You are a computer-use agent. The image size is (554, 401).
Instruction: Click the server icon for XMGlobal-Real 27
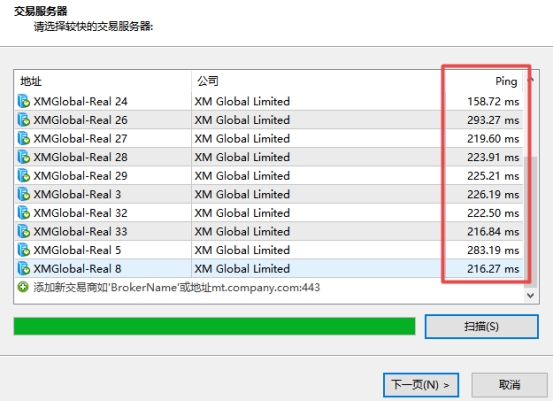point(24,138)
